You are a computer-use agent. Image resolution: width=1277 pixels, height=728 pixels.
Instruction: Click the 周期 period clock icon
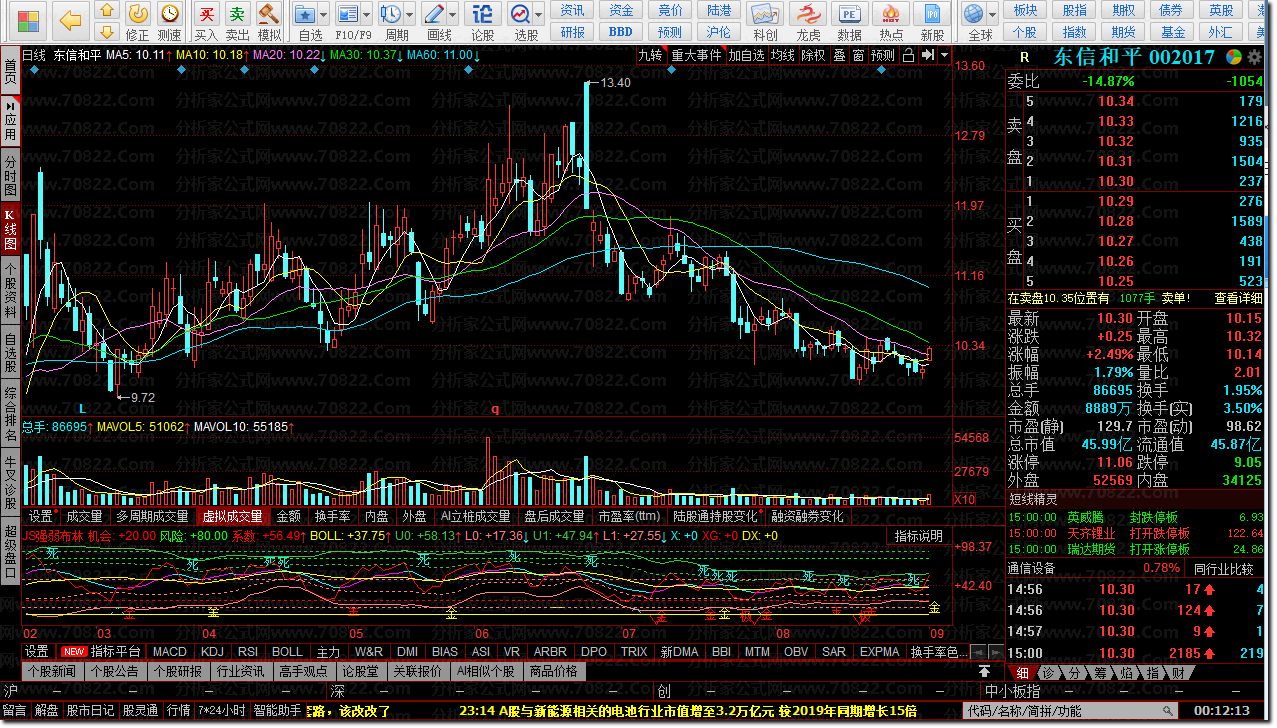(391, 14)
